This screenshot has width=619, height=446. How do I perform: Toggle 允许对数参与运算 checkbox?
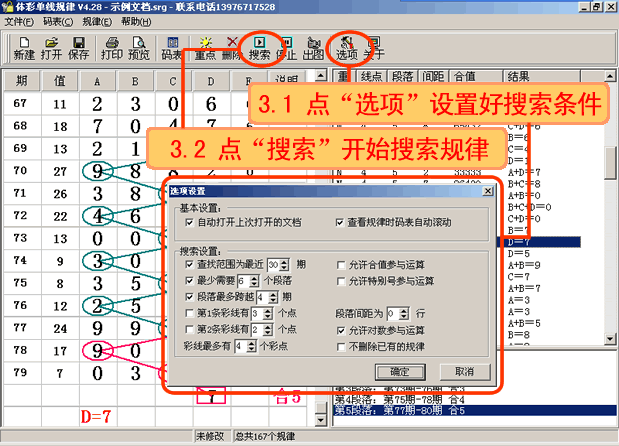pos(341,330)
